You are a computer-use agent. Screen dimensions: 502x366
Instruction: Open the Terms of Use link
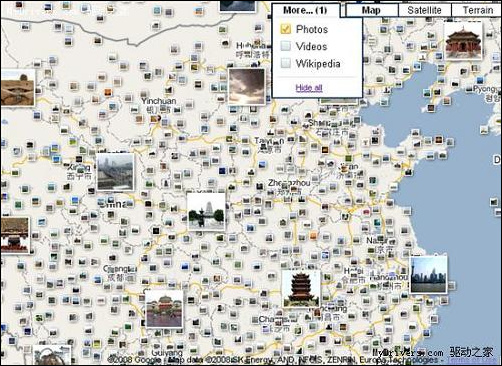(471, 360)
